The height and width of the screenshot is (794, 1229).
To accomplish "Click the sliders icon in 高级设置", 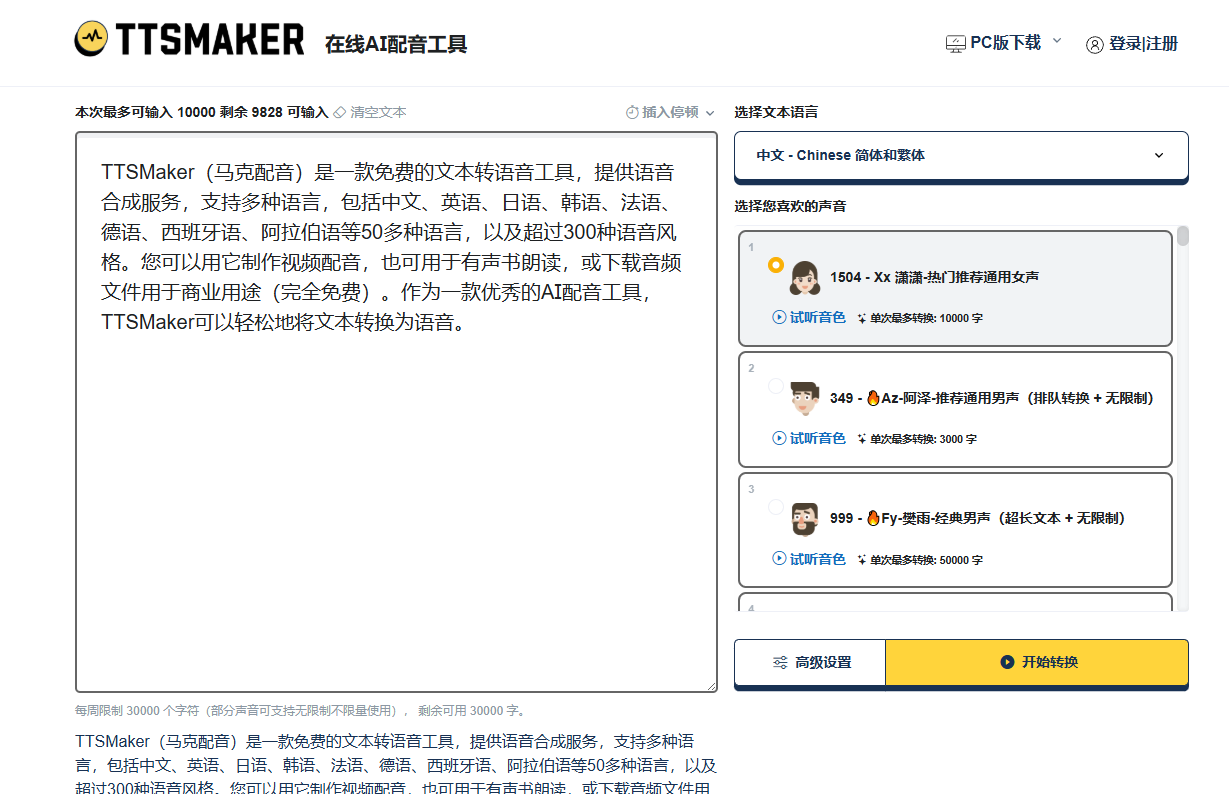I will coord(781,662).
